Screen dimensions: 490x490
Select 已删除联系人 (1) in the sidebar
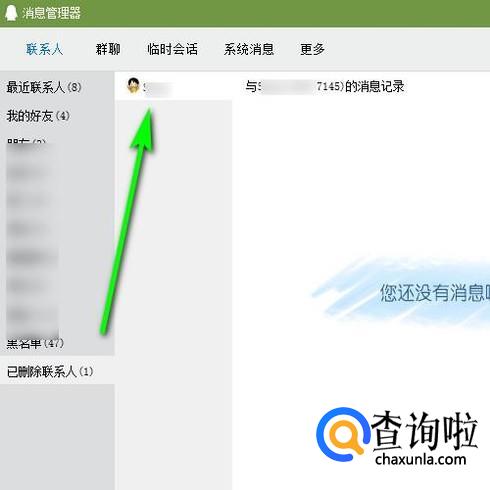tap(50, 371)
